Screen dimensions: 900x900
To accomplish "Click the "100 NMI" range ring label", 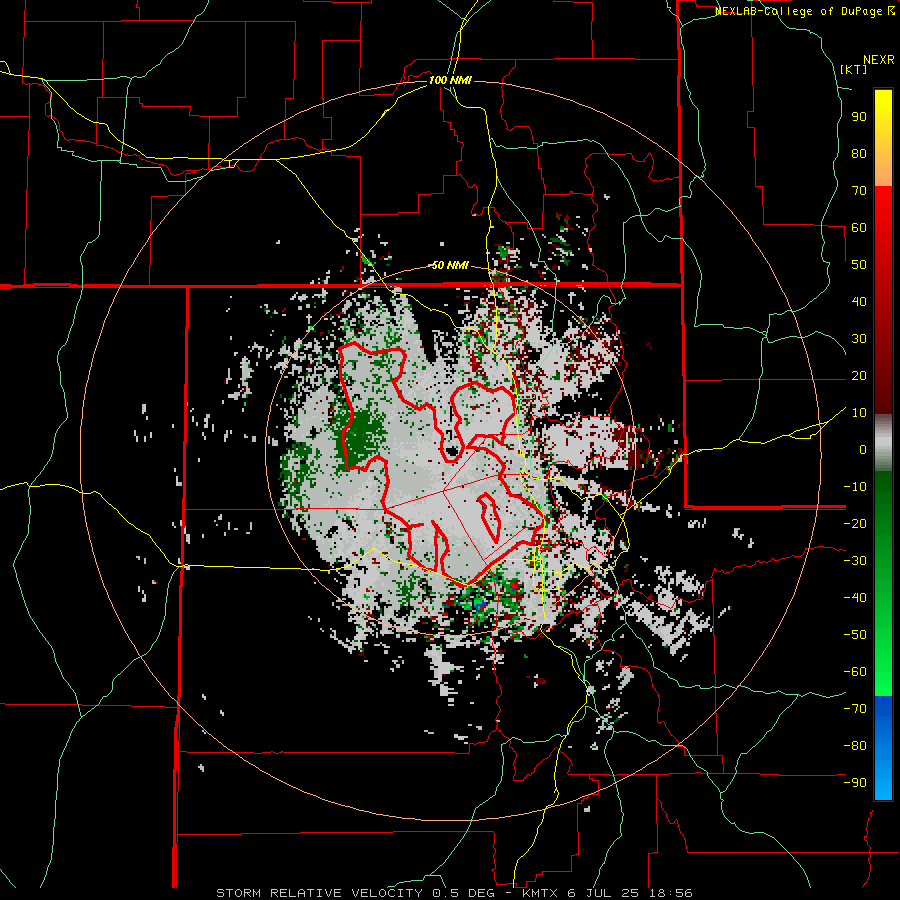I will [450, 80].
